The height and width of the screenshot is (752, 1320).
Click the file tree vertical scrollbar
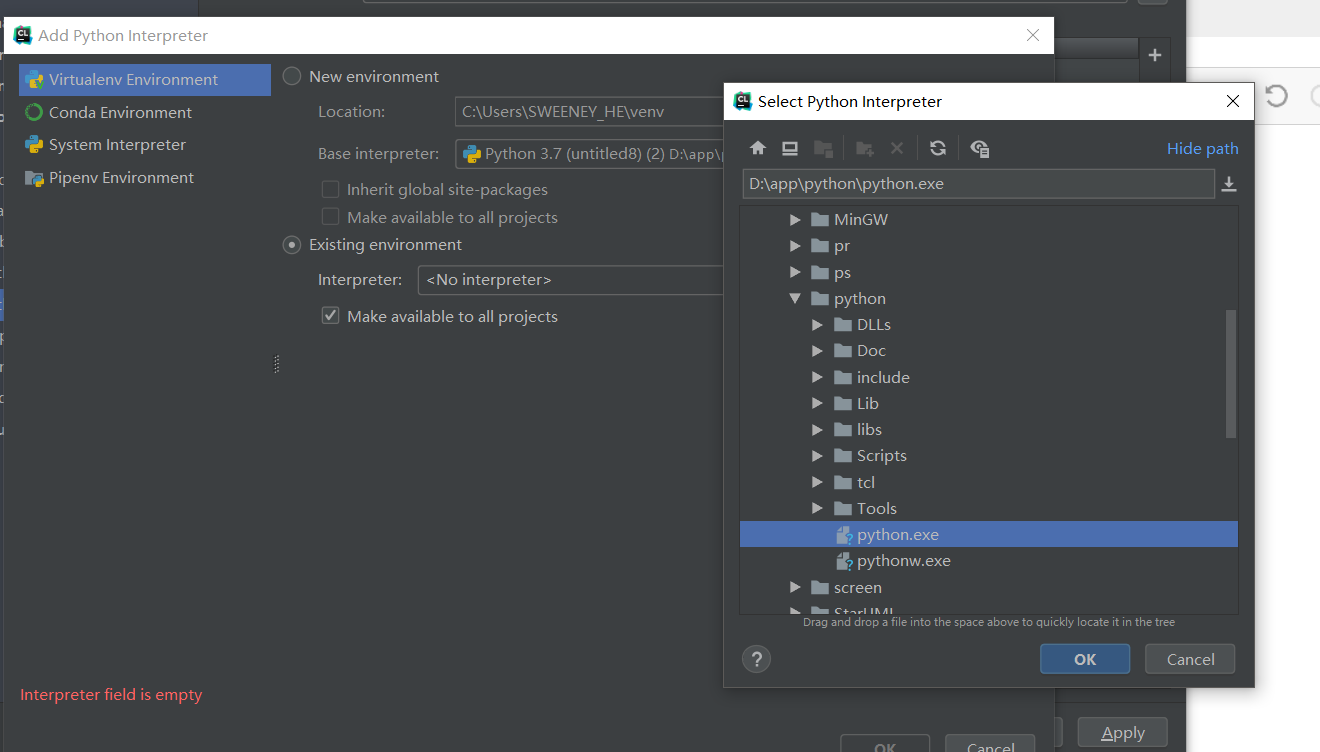click(1231, 373)
